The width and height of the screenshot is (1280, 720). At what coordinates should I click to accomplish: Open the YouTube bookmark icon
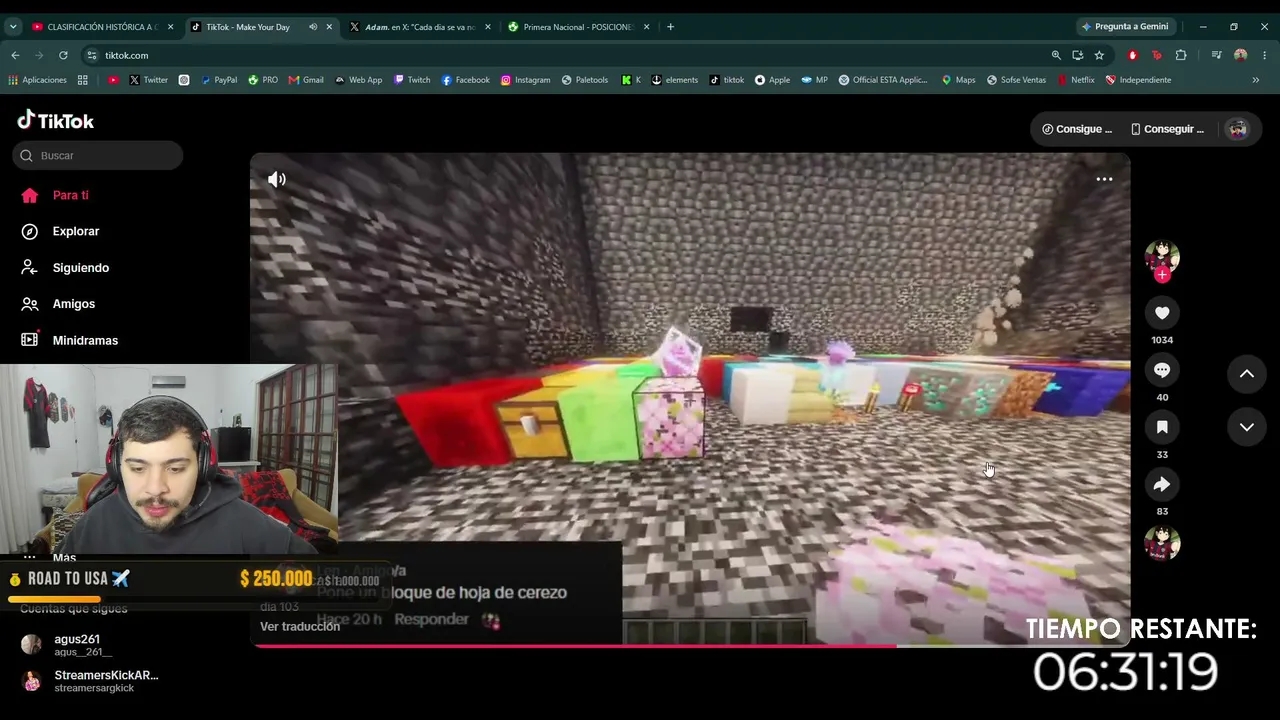click(x=113, y=80)
